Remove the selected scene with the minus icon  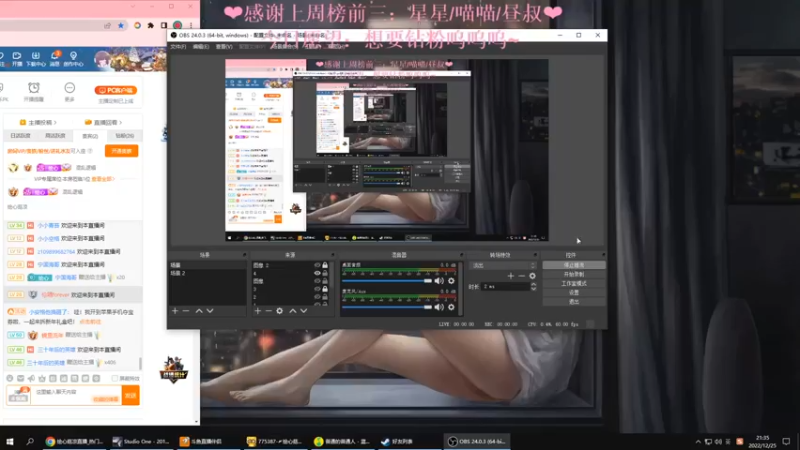(186, 311)
